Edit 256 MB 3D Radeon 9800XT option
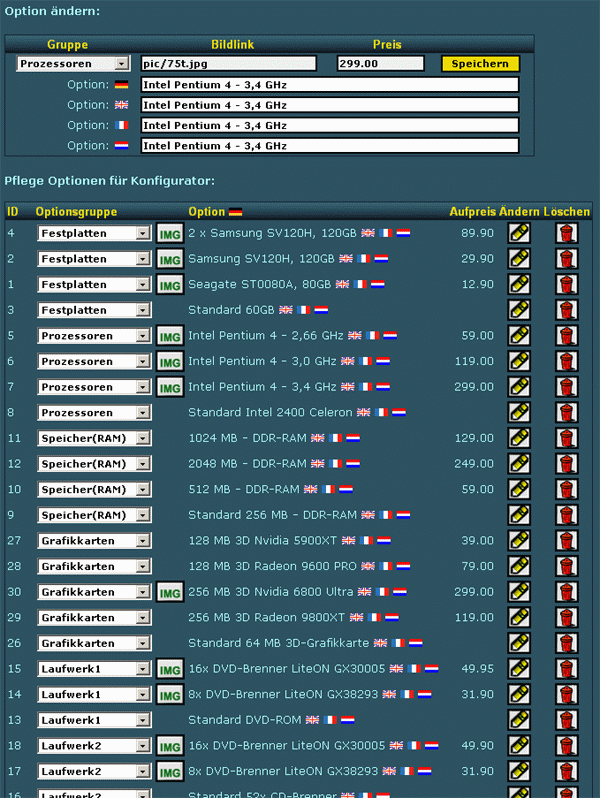The width and height of the screenshot is (600, 798). (519, 617)
